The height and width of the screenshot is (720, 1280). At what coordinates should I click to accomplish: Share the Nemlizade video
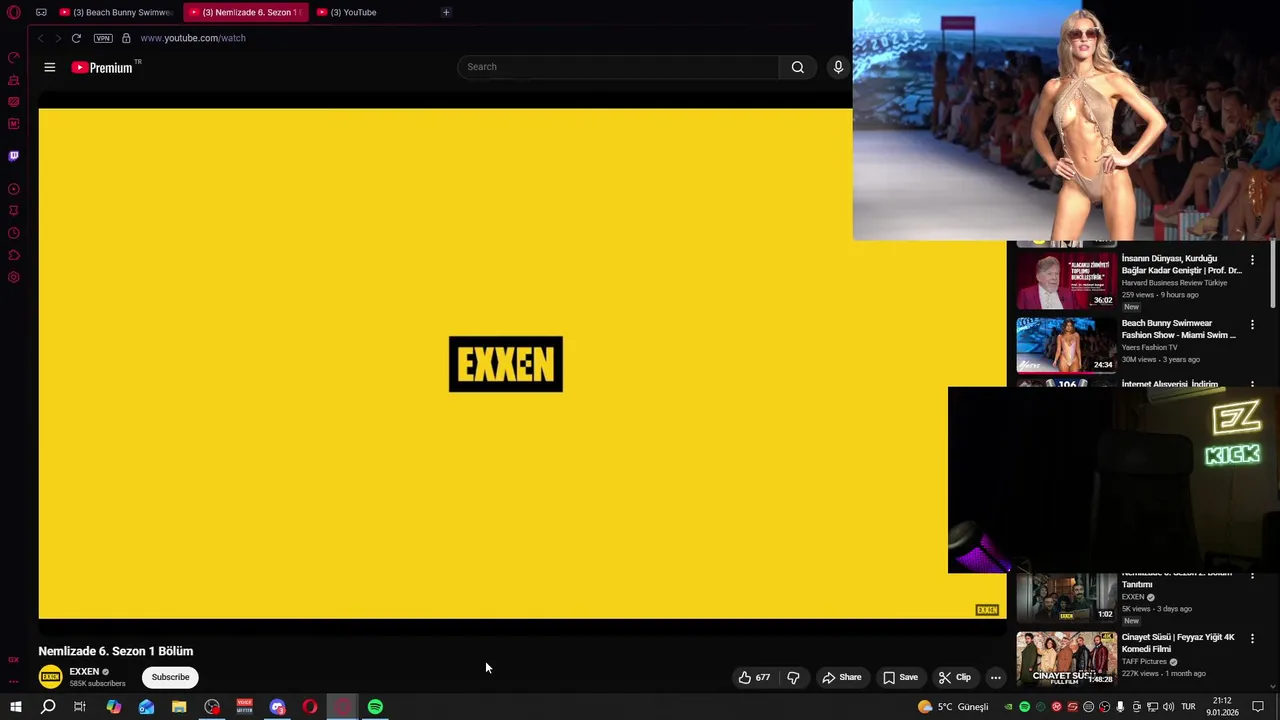(842, 677)
